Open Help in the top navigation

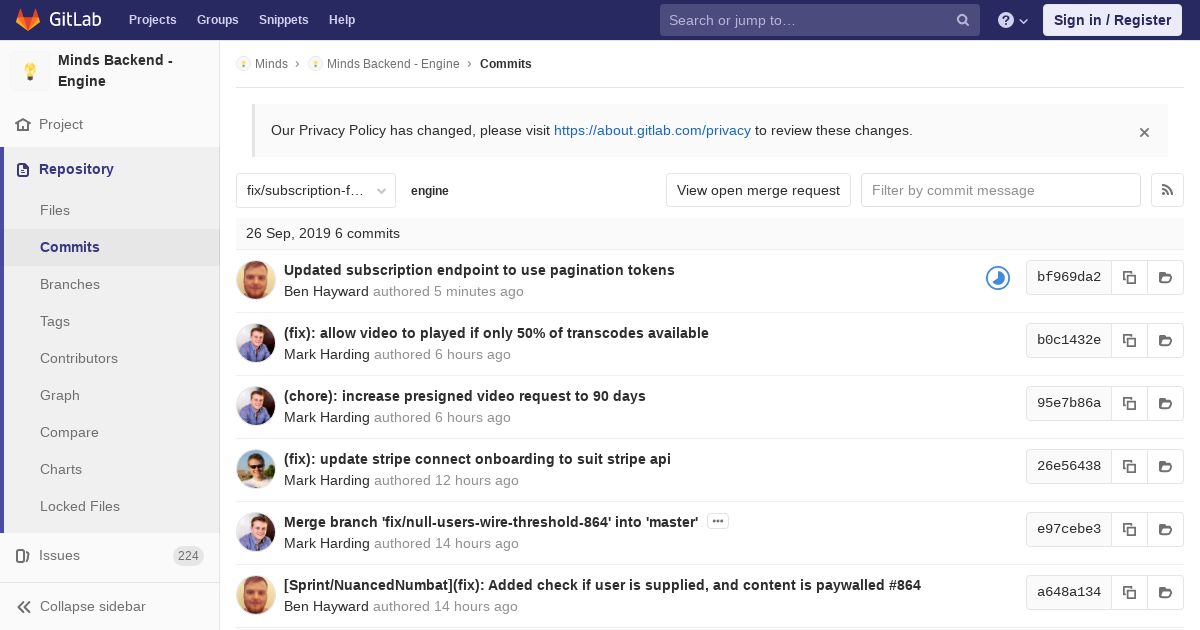click(342, 20)
